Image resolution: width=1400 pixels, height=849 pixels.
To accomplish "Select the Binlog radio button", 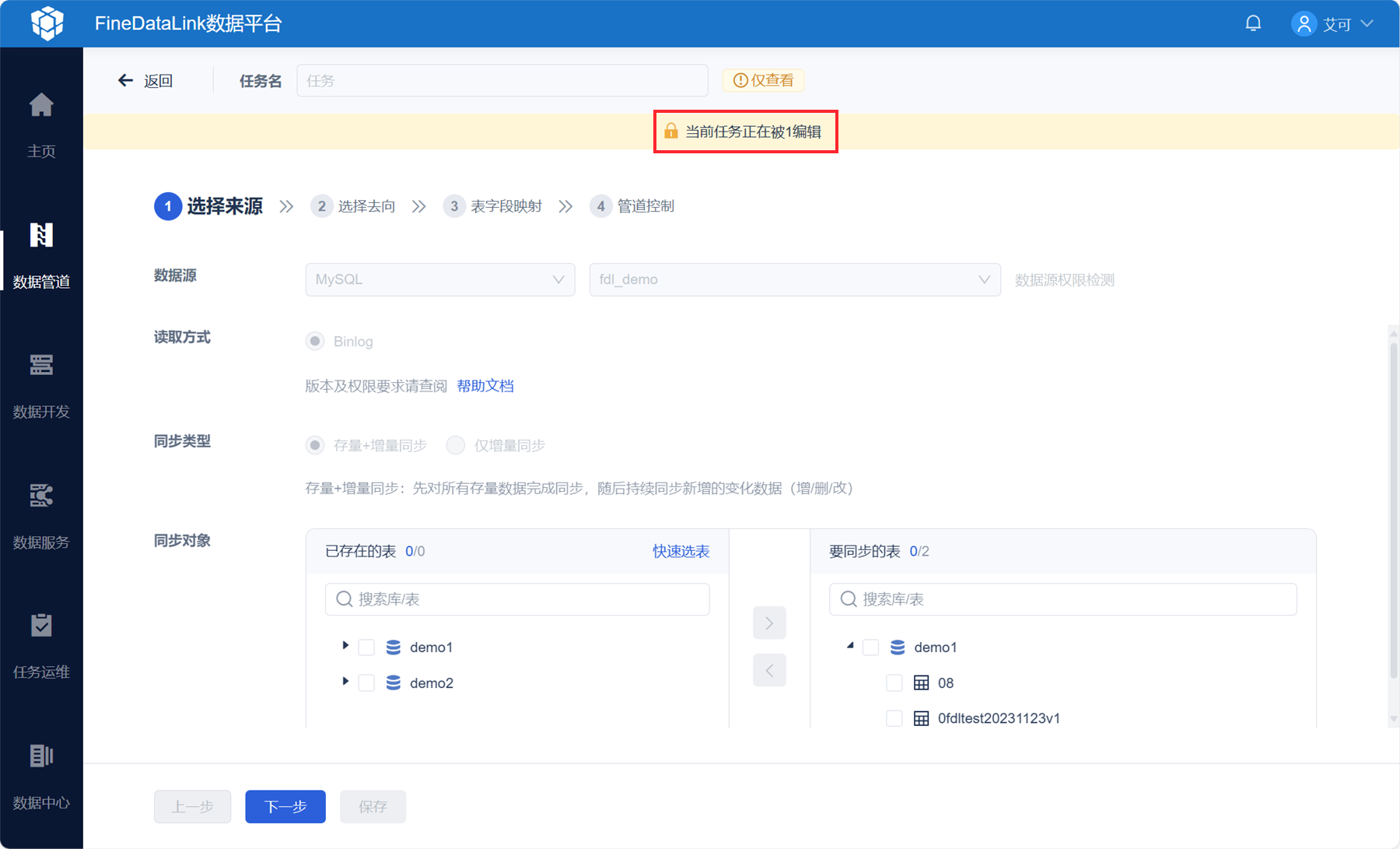I will [x=315, y=342].
